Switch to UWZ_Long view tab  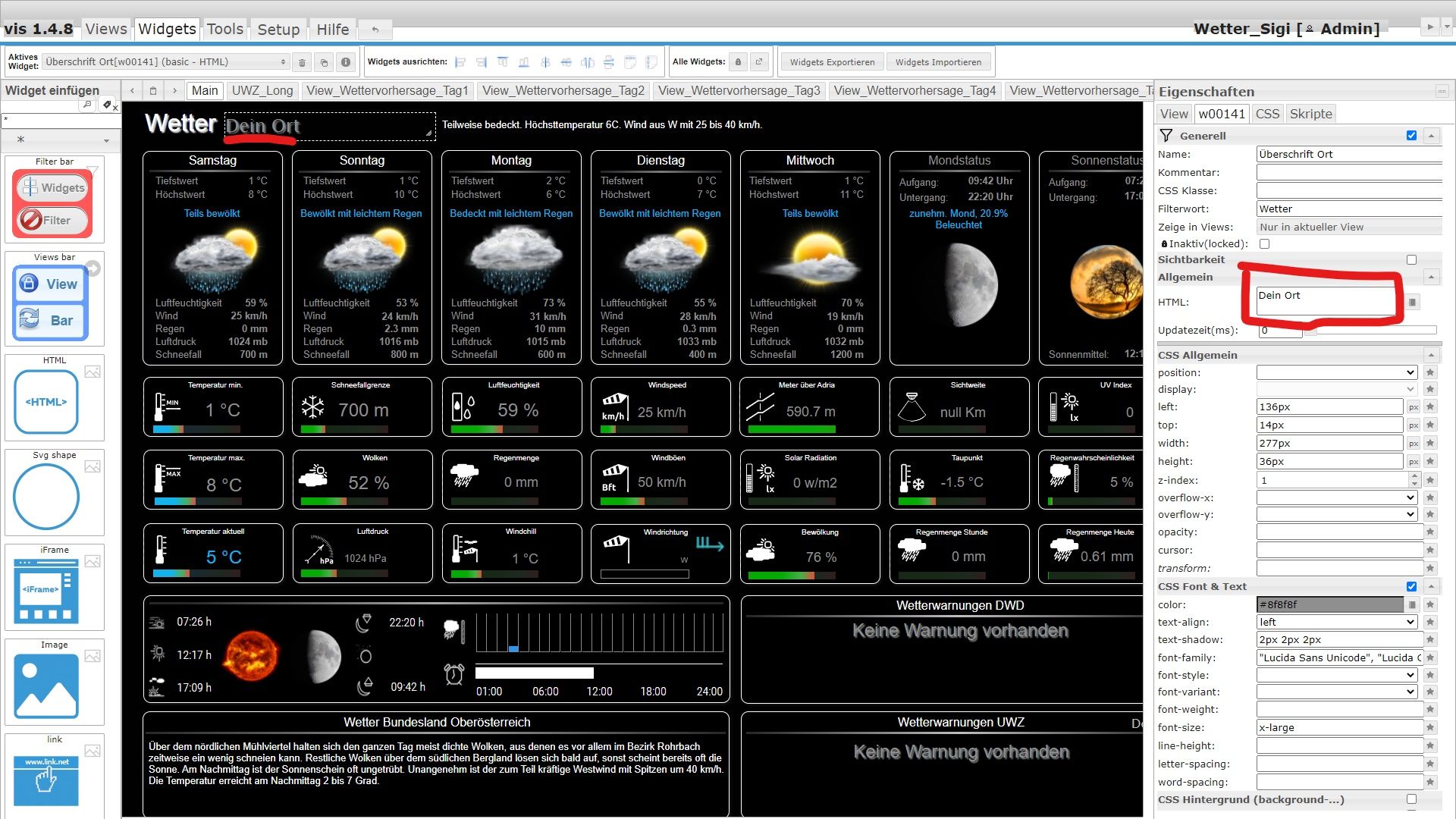point(262,90)
